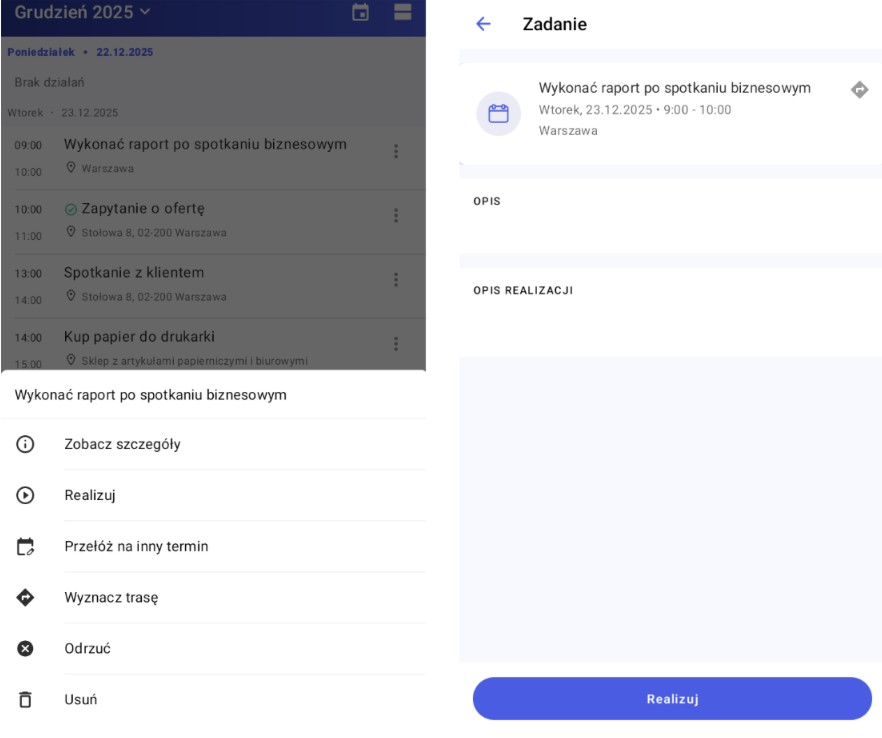Switch view with the list layout icon
Viewport: 882px width, 738px height.
[x=403, y=12]
